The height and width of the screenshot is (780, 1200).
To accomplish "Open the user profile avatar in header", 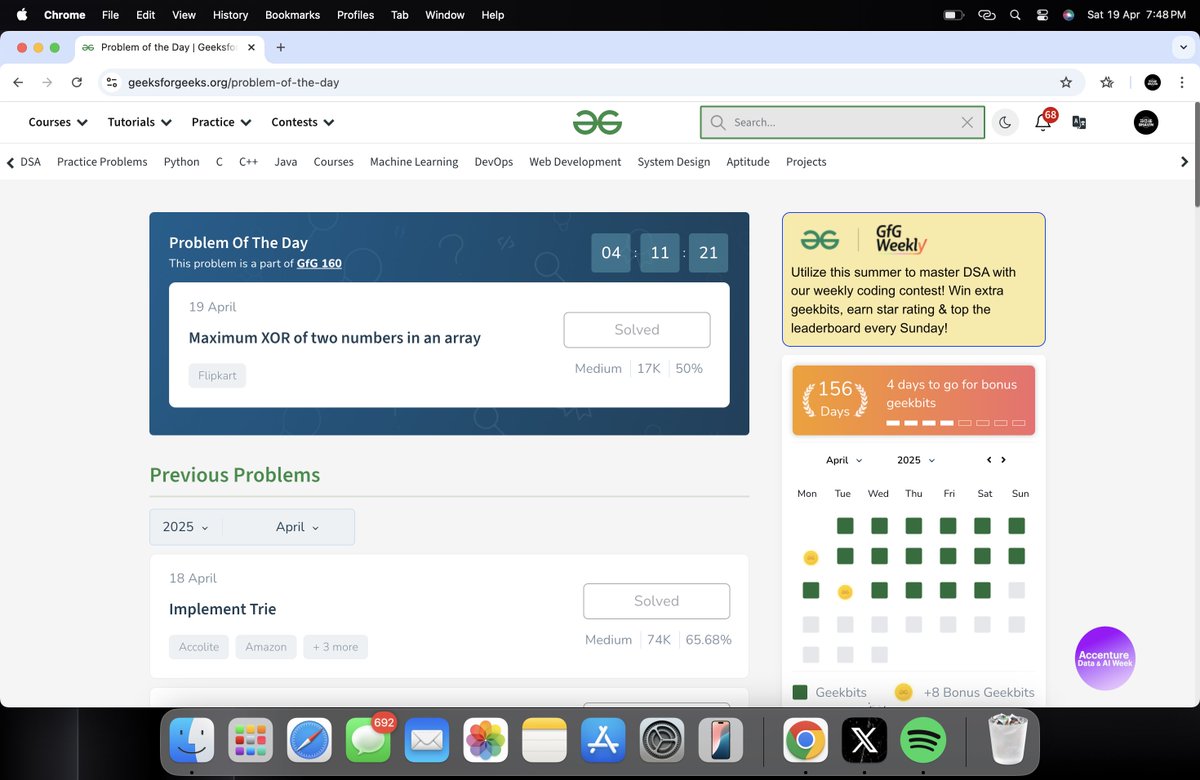I will tap(1146, 122).
